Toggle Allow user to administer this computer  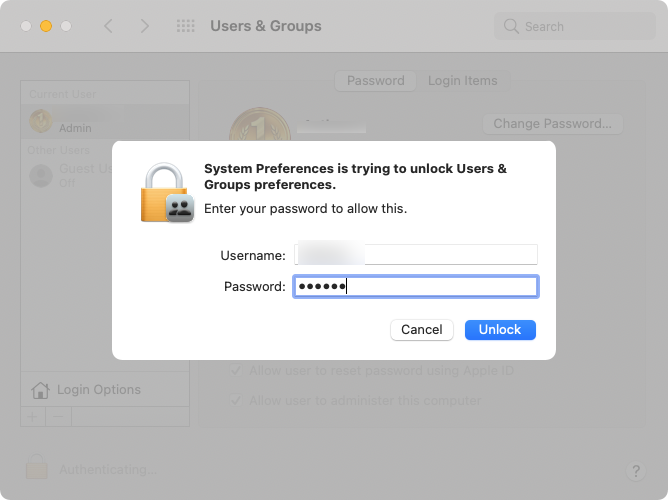tap(236, 400)
